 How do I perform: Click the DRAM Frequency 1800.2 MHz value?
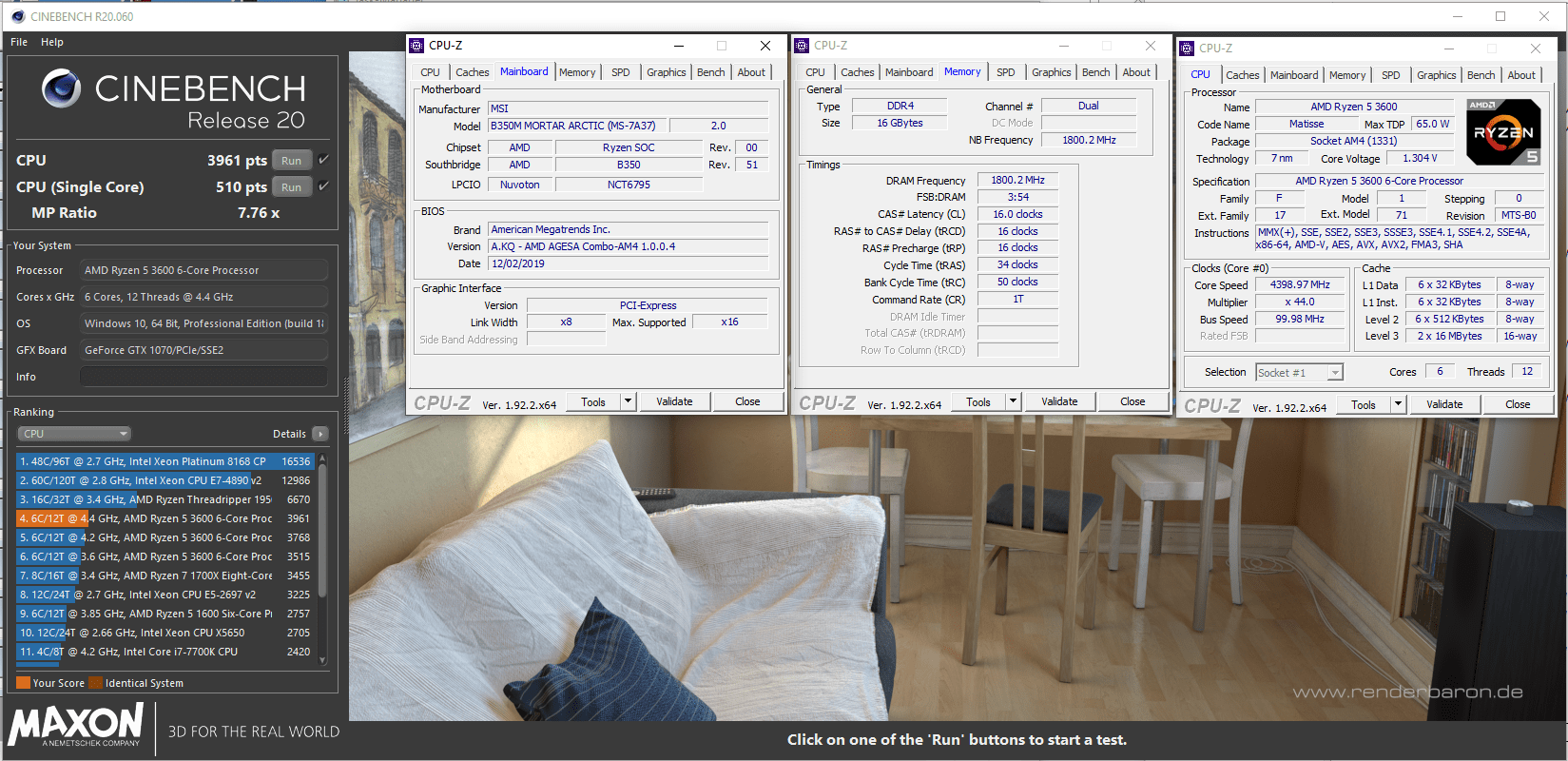pyautogui.click(x=1017, y=180)
